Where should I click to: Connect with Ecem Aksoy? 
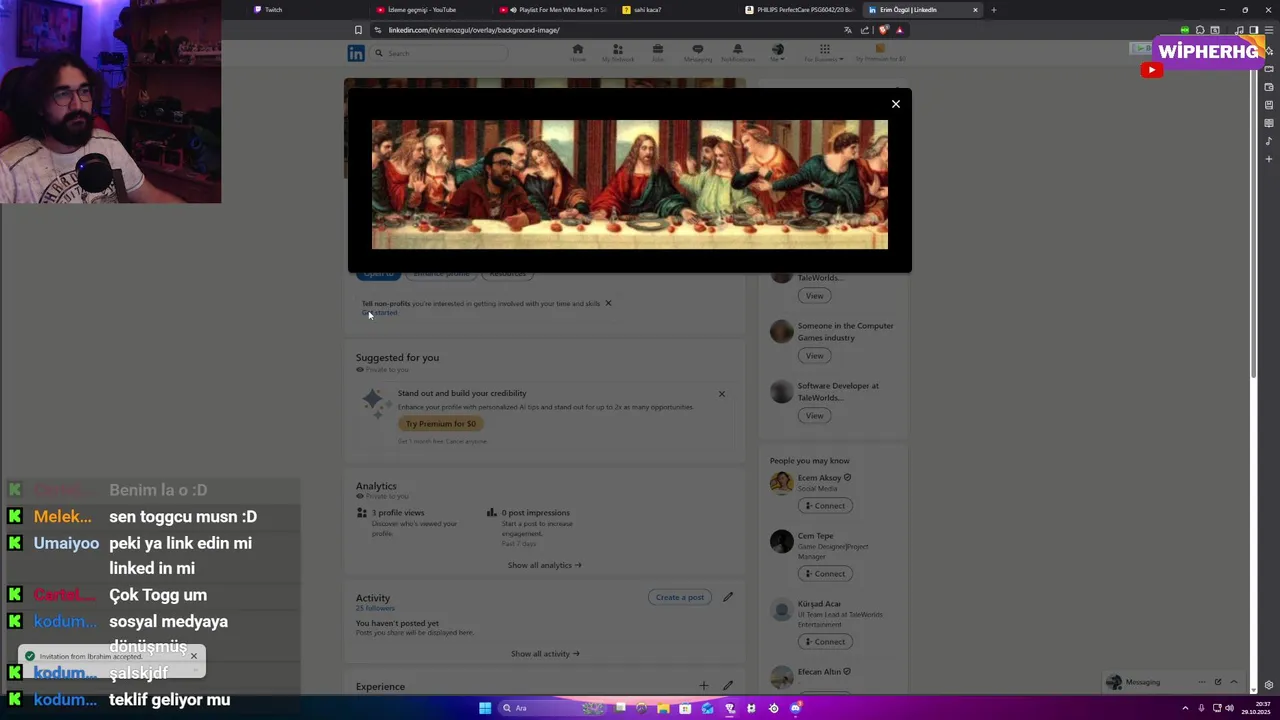pyautogui.click(x=825, y=506)
